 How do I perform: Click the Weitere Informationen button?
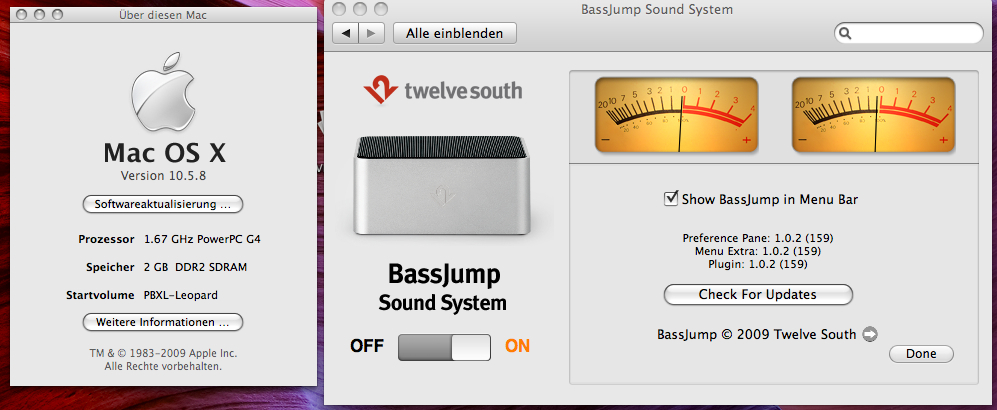[x=163, y=322]
